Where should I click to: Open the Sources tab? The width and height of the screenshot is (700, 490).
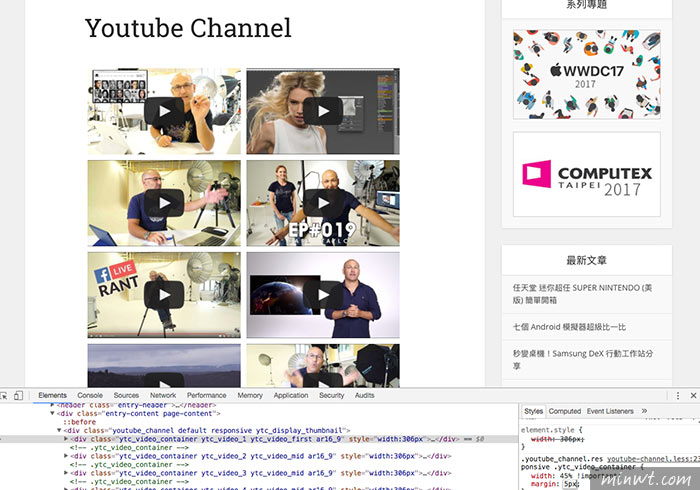[x=126, y=395]
